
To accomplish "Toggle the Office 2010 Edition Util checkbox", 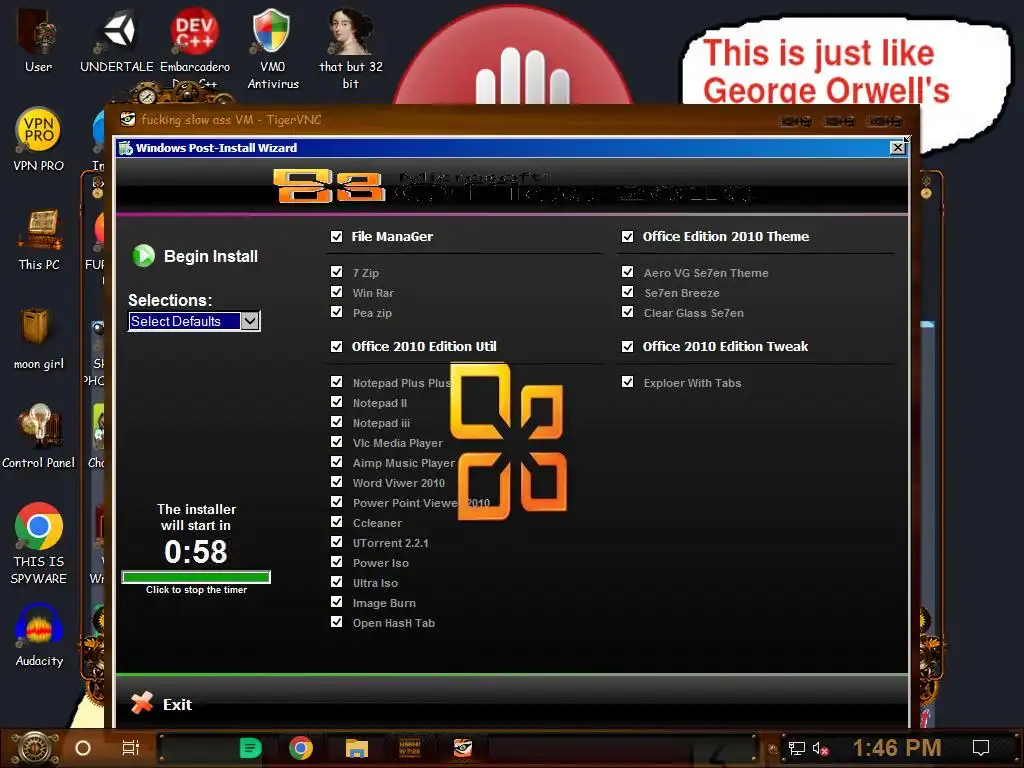I will coord(336,346).
